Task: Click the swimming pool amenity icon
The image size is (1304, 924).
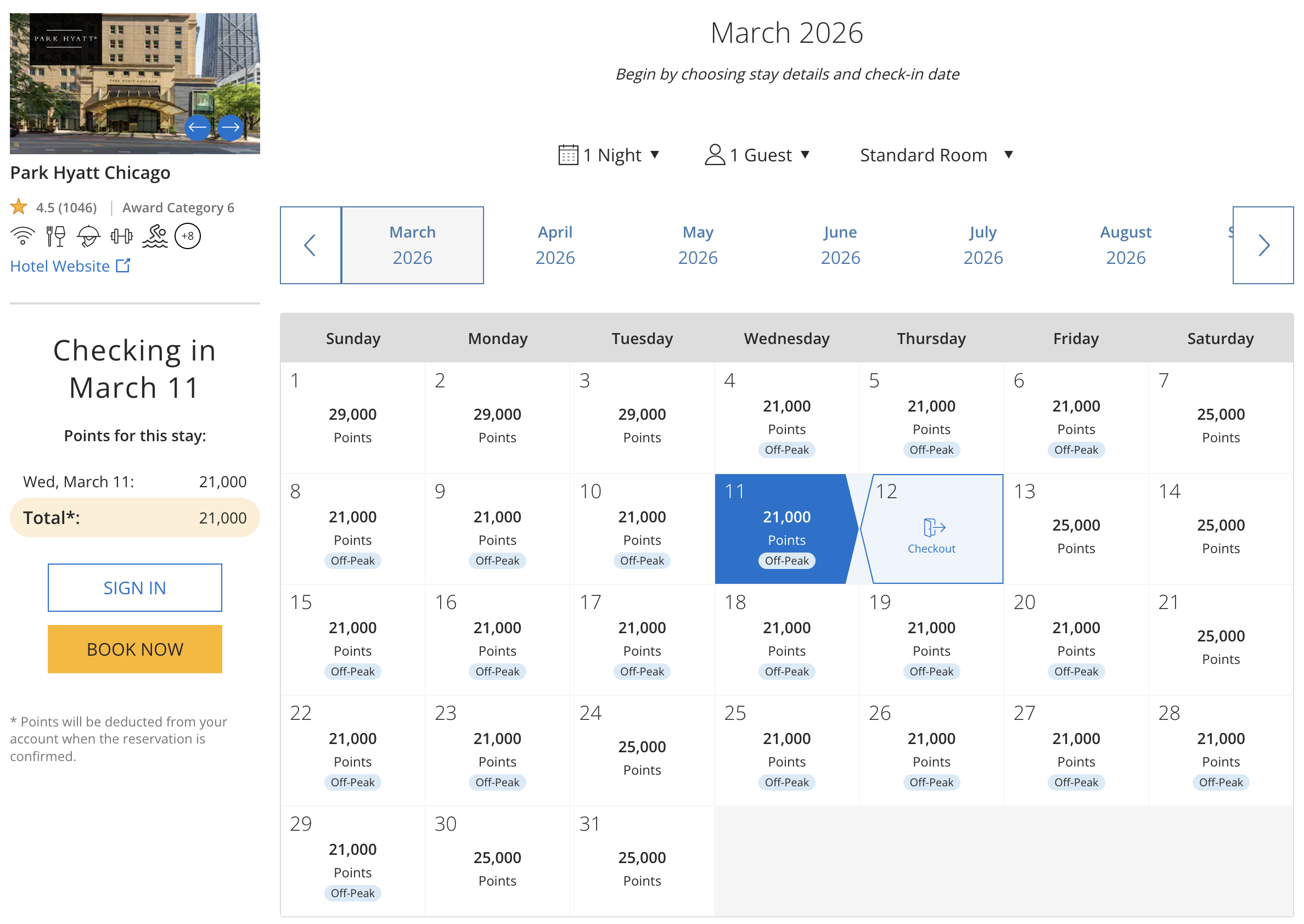Action: pyautogui.click(x=155, y=236)
